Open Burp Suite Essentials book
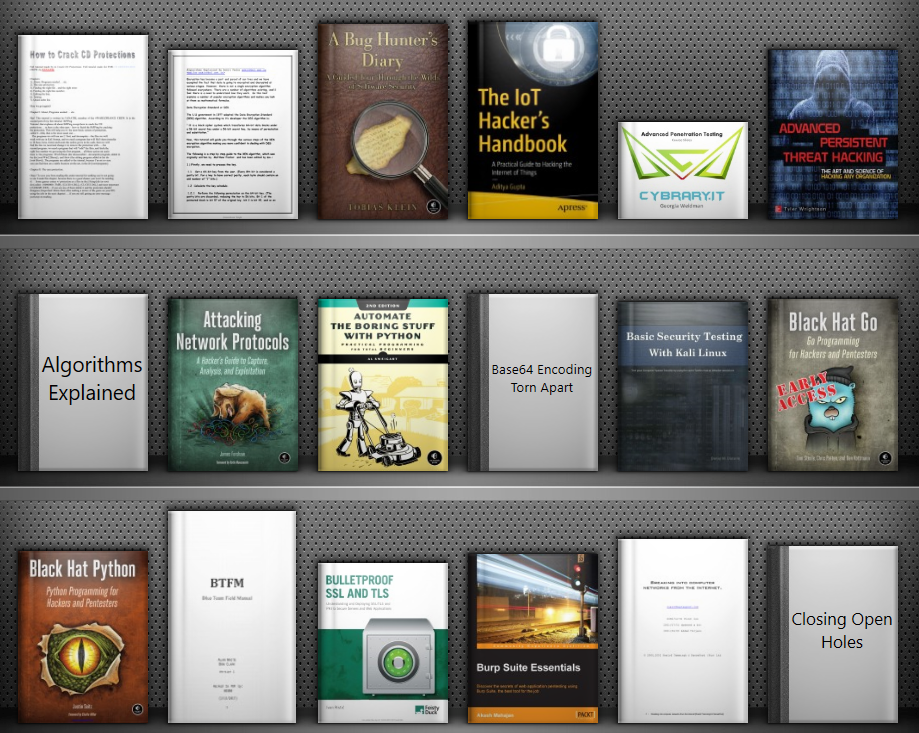The height and width of the screenshot is (733, 919). [x=533, y=638]
